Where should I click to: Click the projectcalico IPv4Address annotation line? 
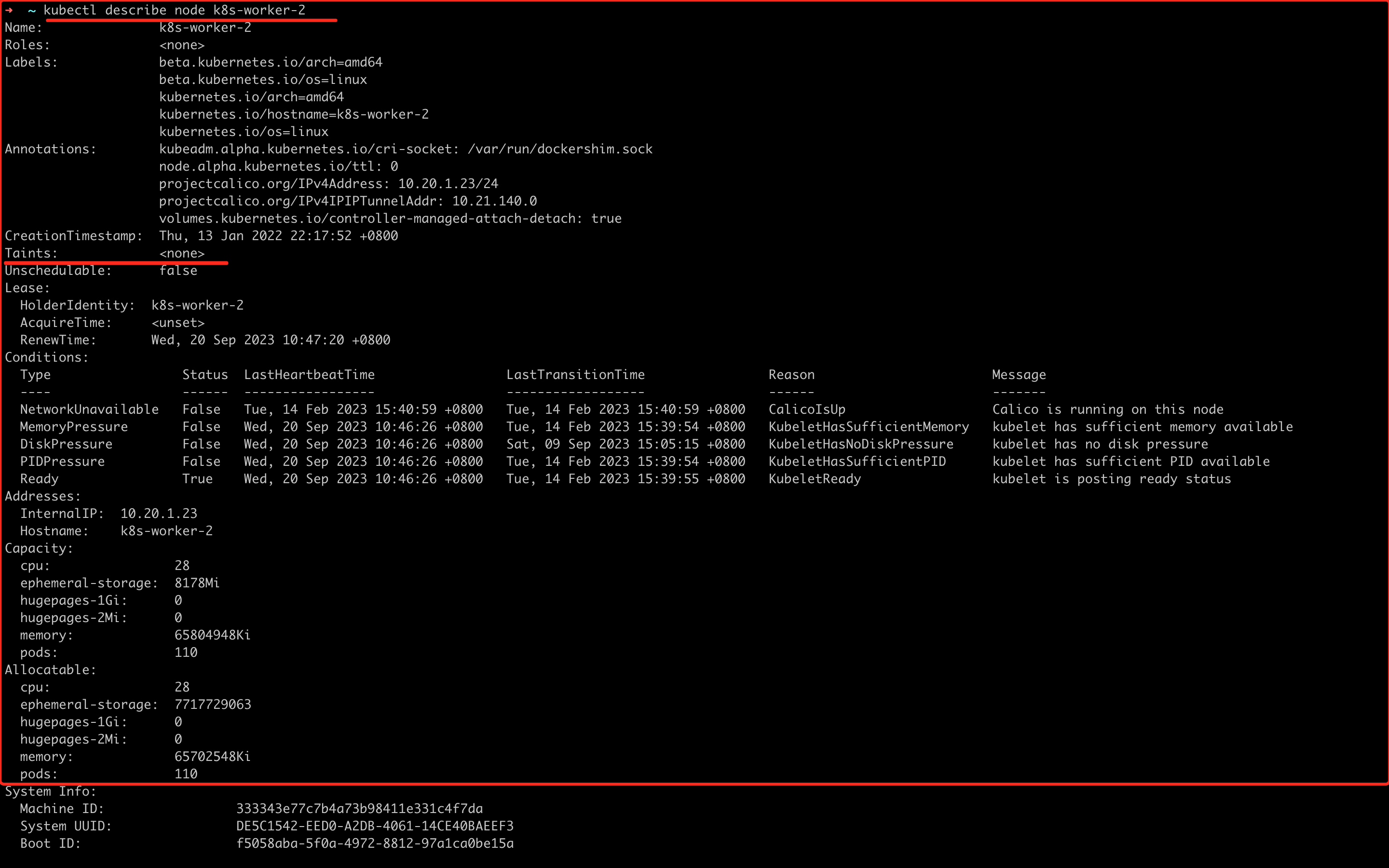pyautogui.click(x=328, y=184)
